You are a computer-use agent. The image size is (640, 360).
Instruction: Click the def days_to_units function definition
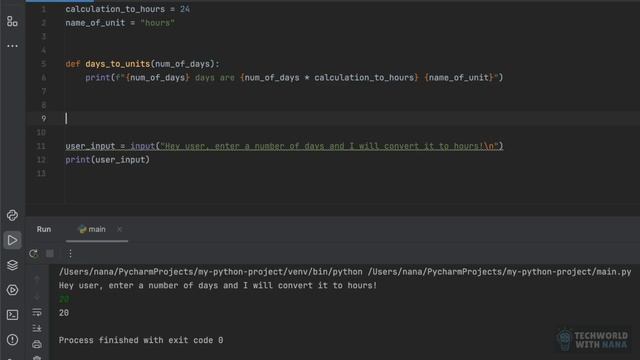click(x=142, y=64)
